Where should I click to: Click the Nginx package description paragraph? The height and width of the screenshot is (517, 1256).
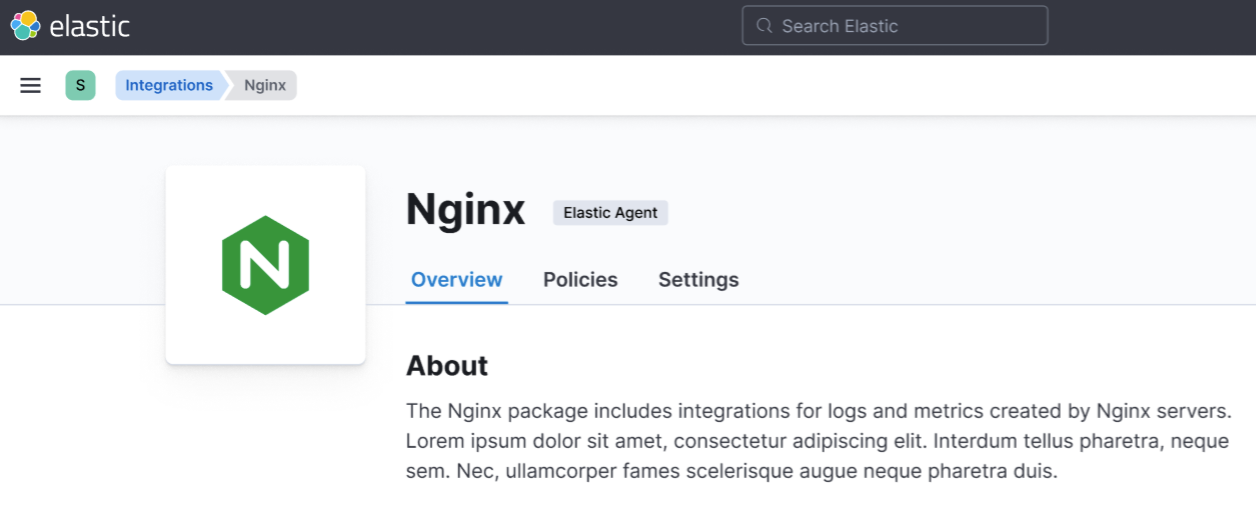818,441
